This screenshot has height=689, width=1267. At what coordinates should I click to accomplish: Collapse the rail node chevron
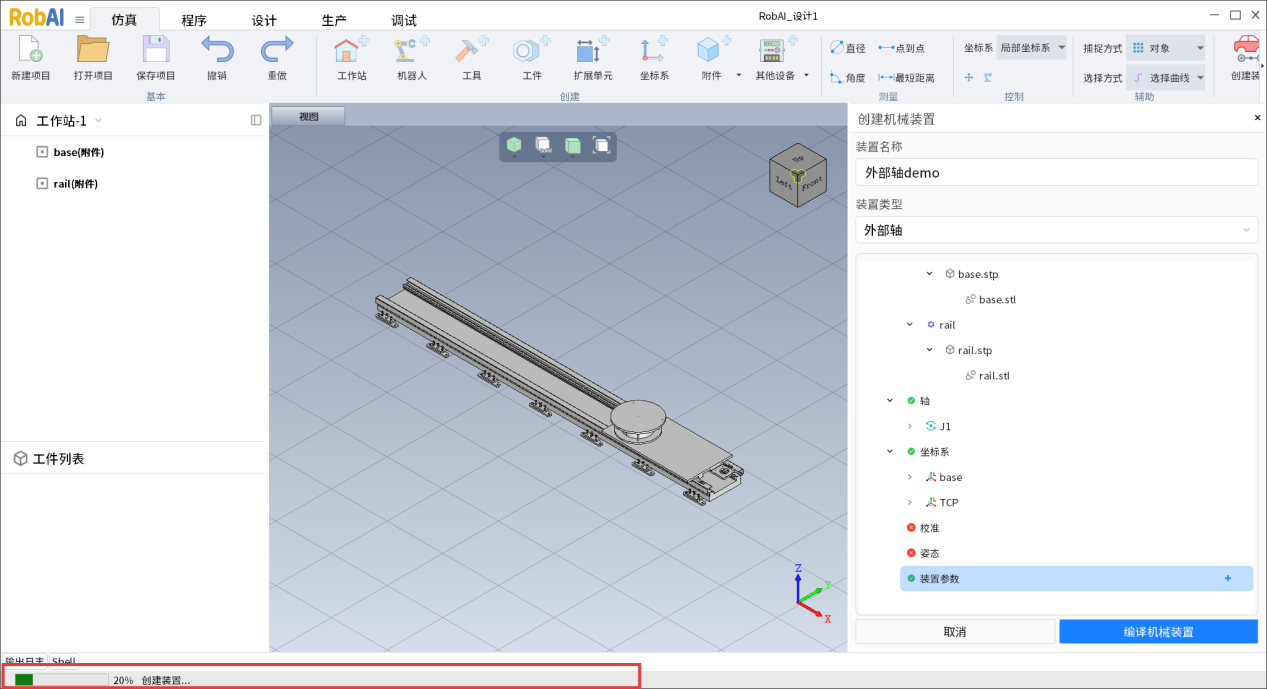(909, 324)
